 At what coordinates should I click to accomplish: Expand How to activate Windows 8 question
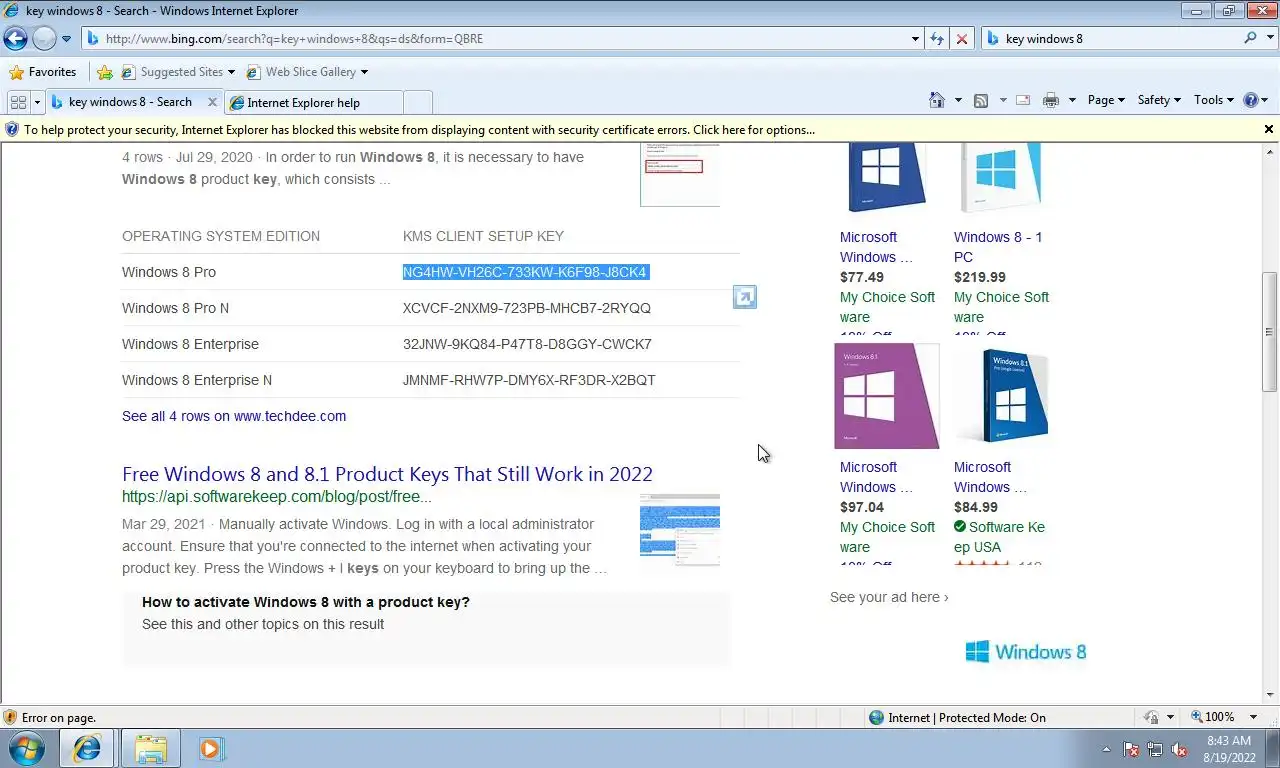coord(306,602)
